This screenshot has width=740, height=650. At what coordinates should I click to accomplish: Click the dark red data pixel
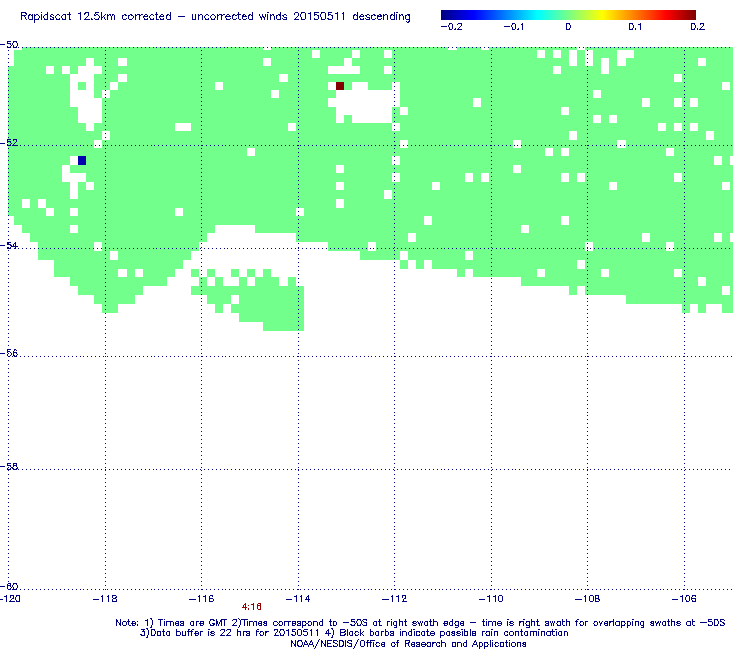(x=340, y=86)
